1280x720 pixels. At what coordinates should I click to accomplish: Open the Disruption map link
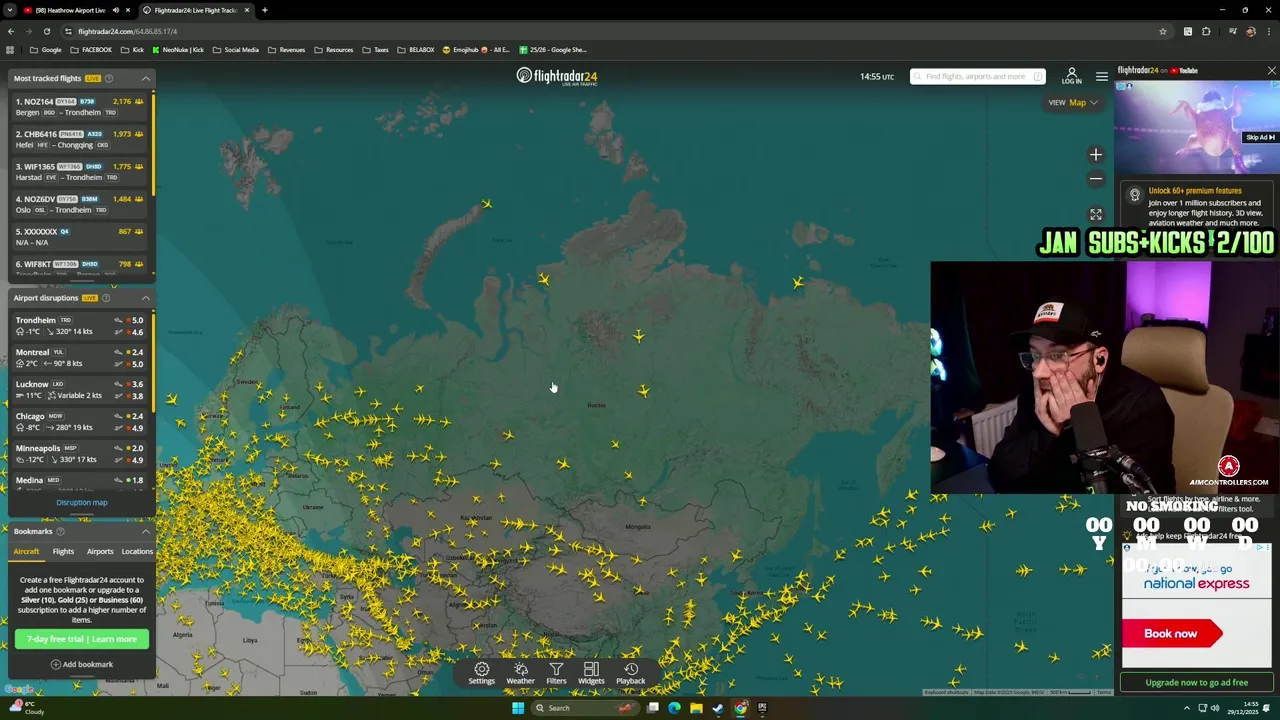point(82,502)
